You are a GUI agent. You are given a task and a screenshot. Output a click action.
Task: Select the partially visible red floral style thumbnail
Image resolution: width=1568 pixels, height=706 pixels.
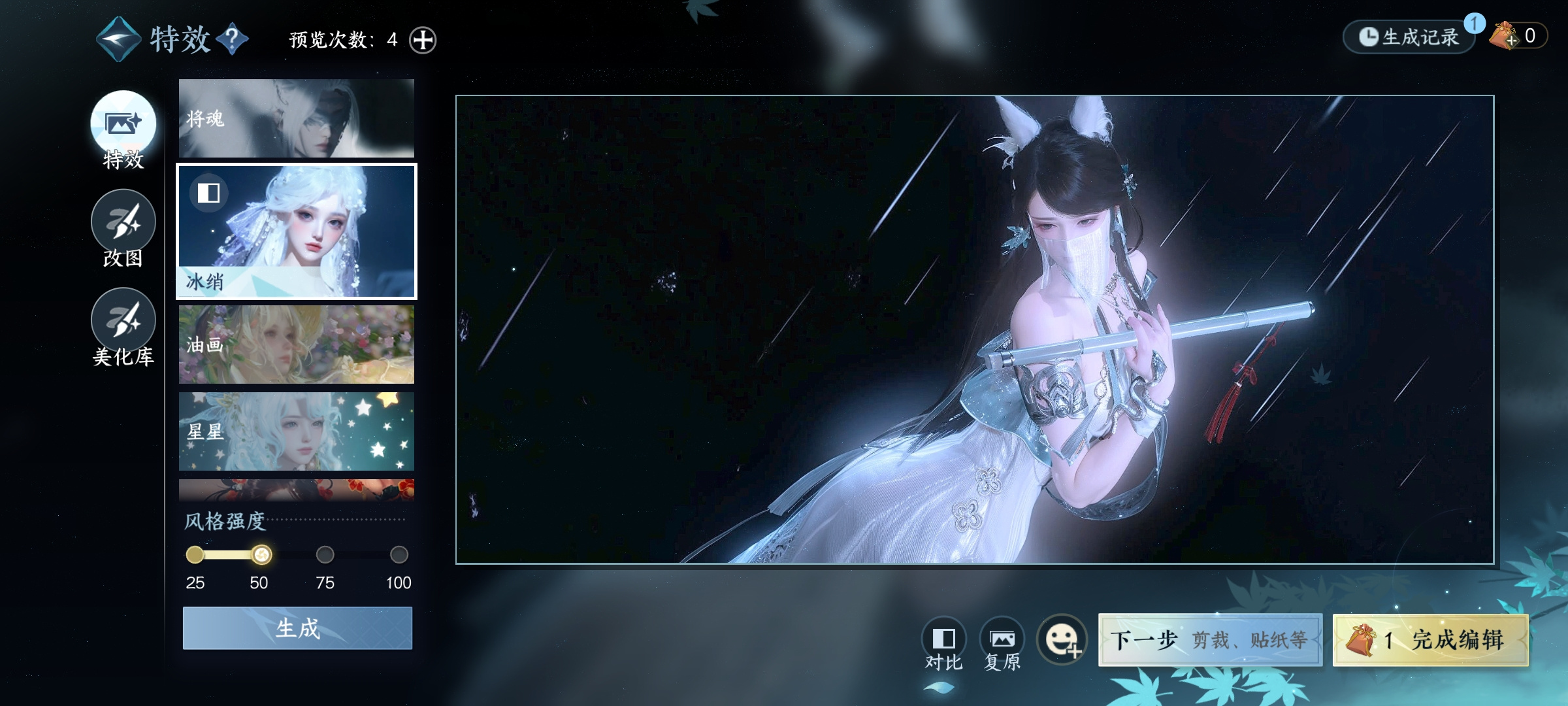[x=297, y=490]
